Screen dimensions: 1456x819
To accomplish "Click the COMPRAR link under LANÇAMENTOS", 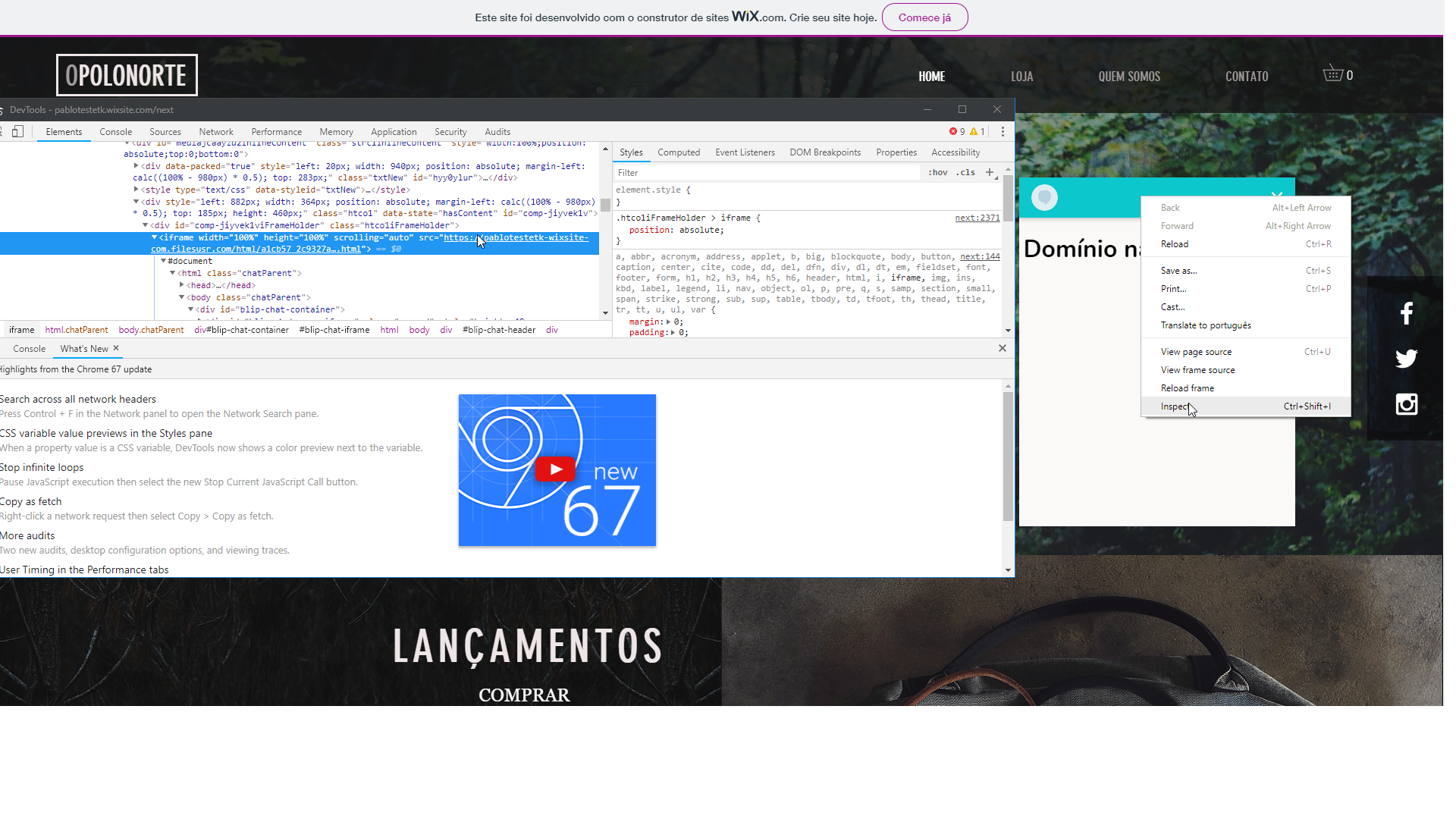I will 524,695.
